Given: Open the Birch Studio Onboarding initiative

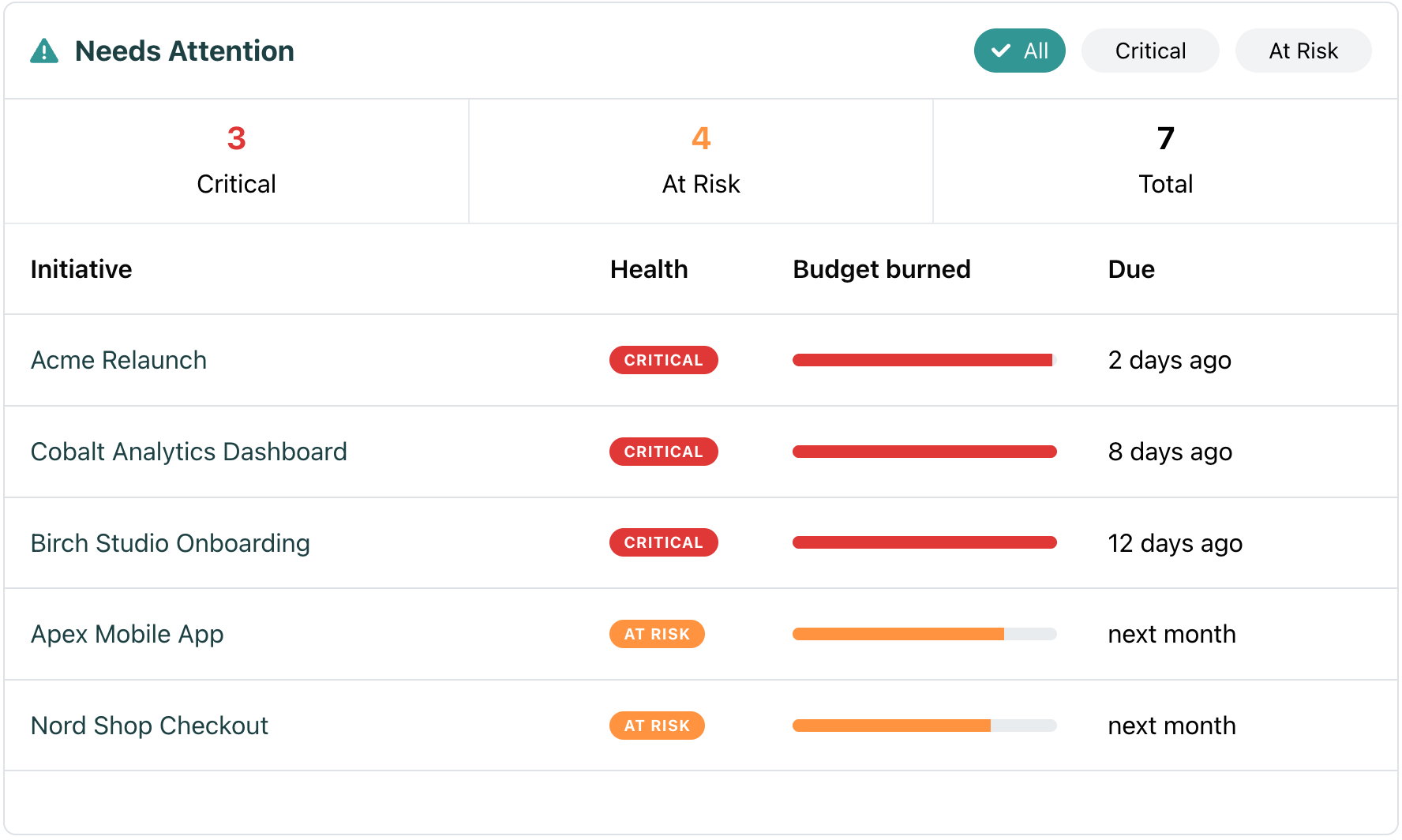Looking at the screenshot, I should click(x=170, y=543).
